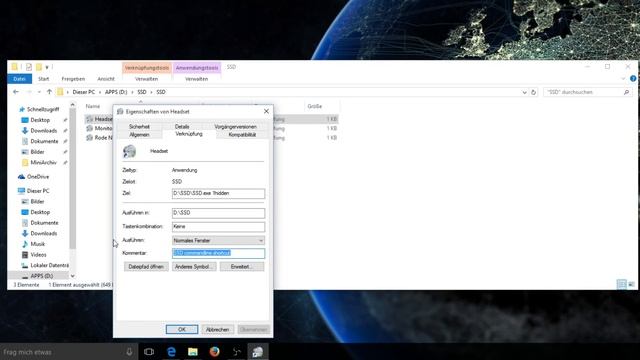Open the Datei ribbon tab
This screenshot has width=640, height=360.
coord(20,79)
